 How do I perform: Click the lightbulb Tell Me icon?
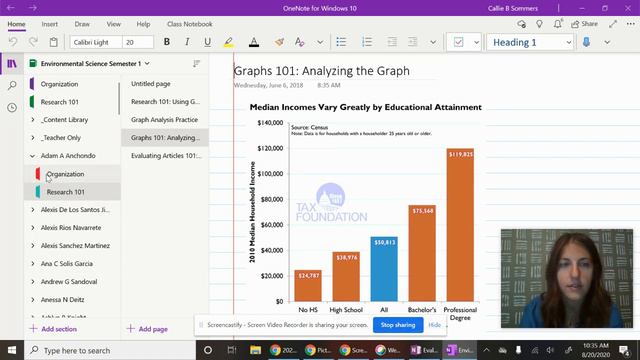(x=539, y=24)
